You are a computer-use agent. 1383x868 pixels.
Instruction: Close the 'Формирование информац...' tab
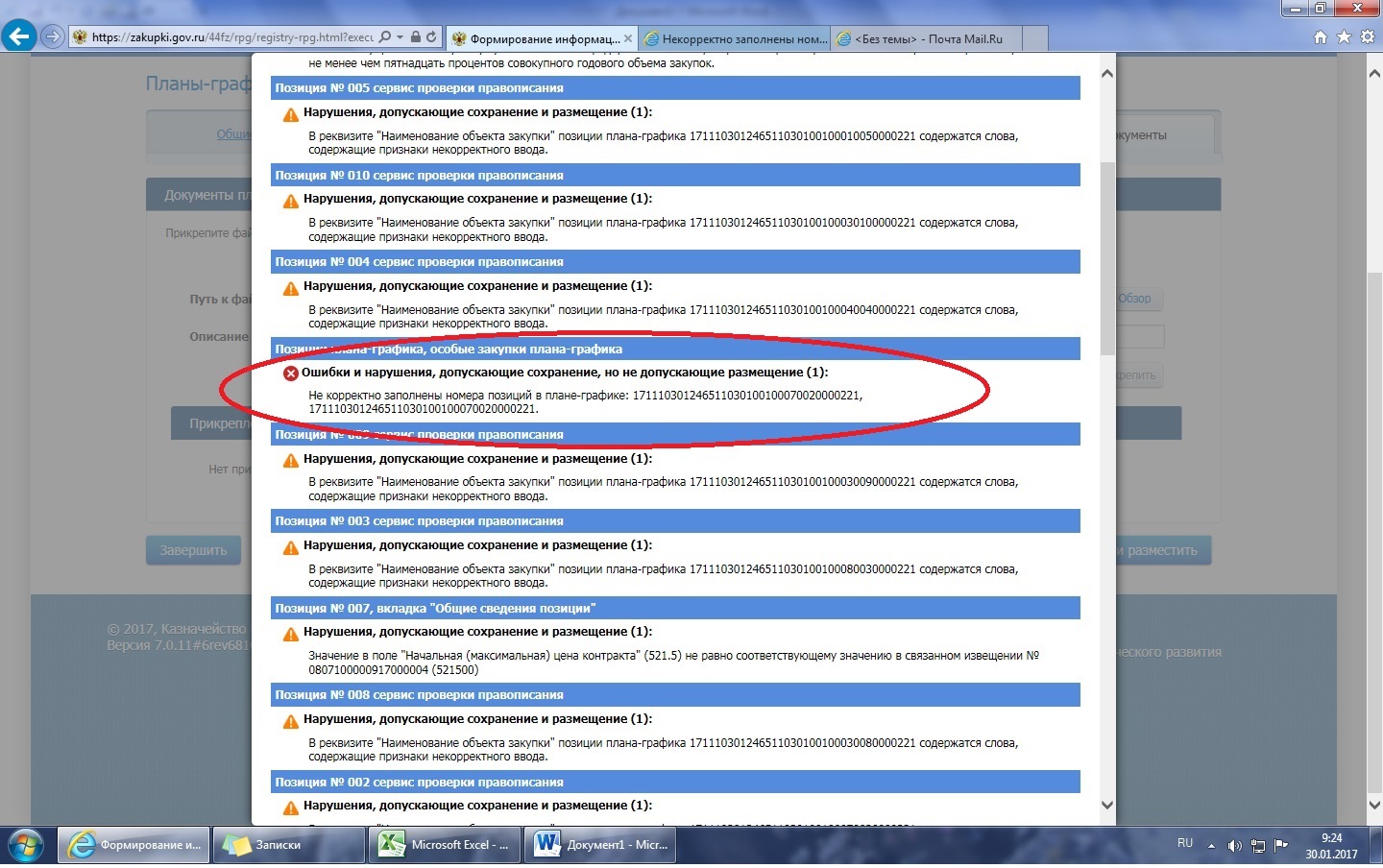[628, 39]
